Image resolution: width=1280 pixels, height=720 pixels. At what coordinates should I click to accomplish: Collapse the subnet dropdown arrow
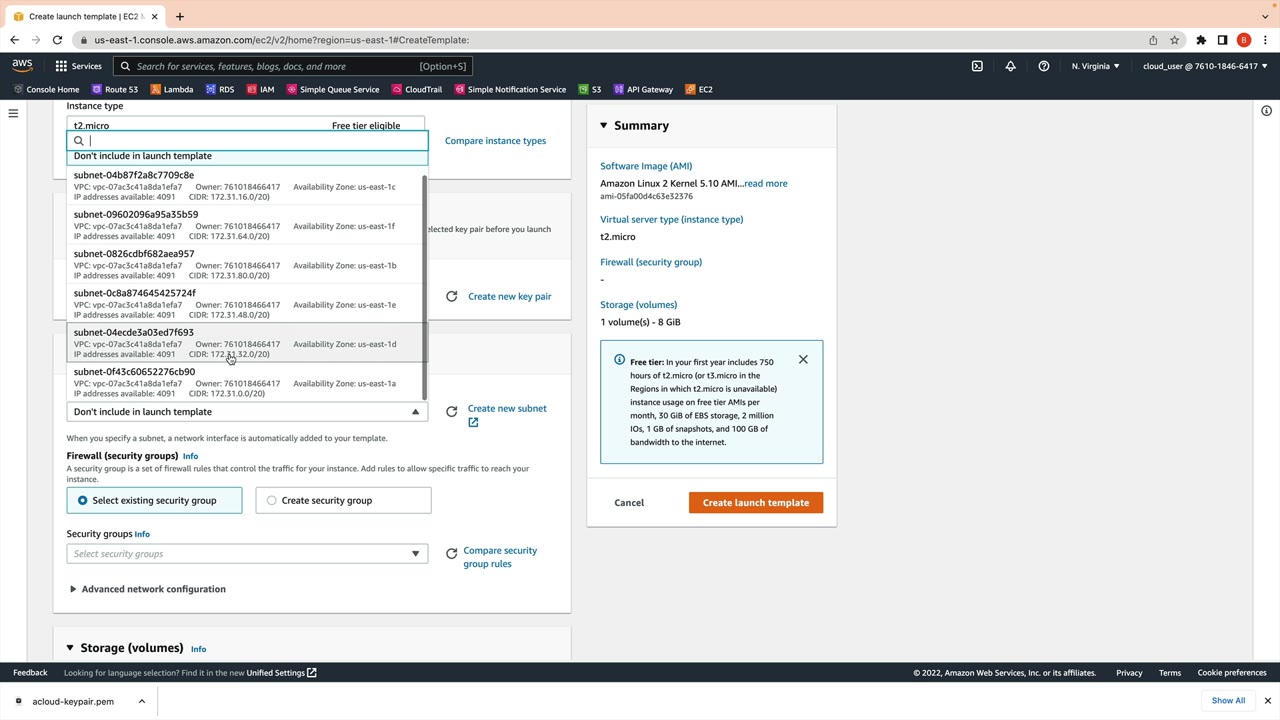click(415, 412)
